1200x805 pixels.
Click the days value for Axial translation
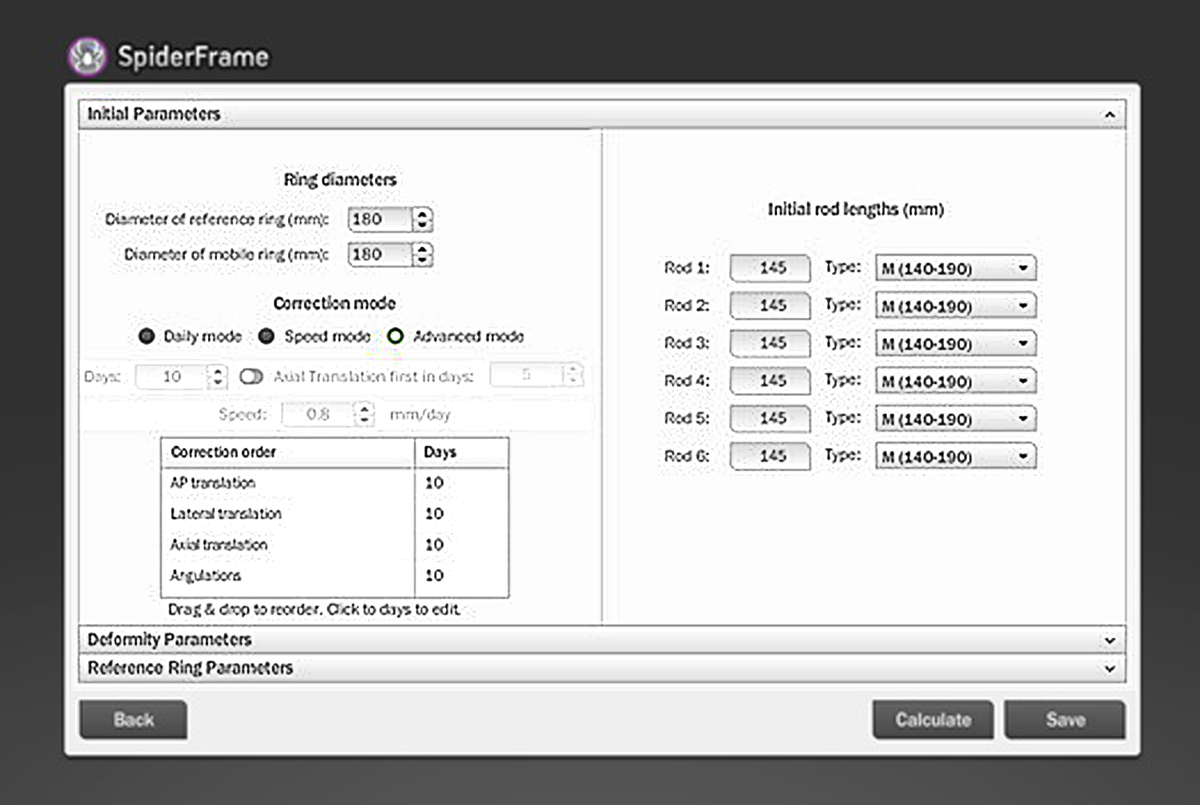[x=434, y=545]
